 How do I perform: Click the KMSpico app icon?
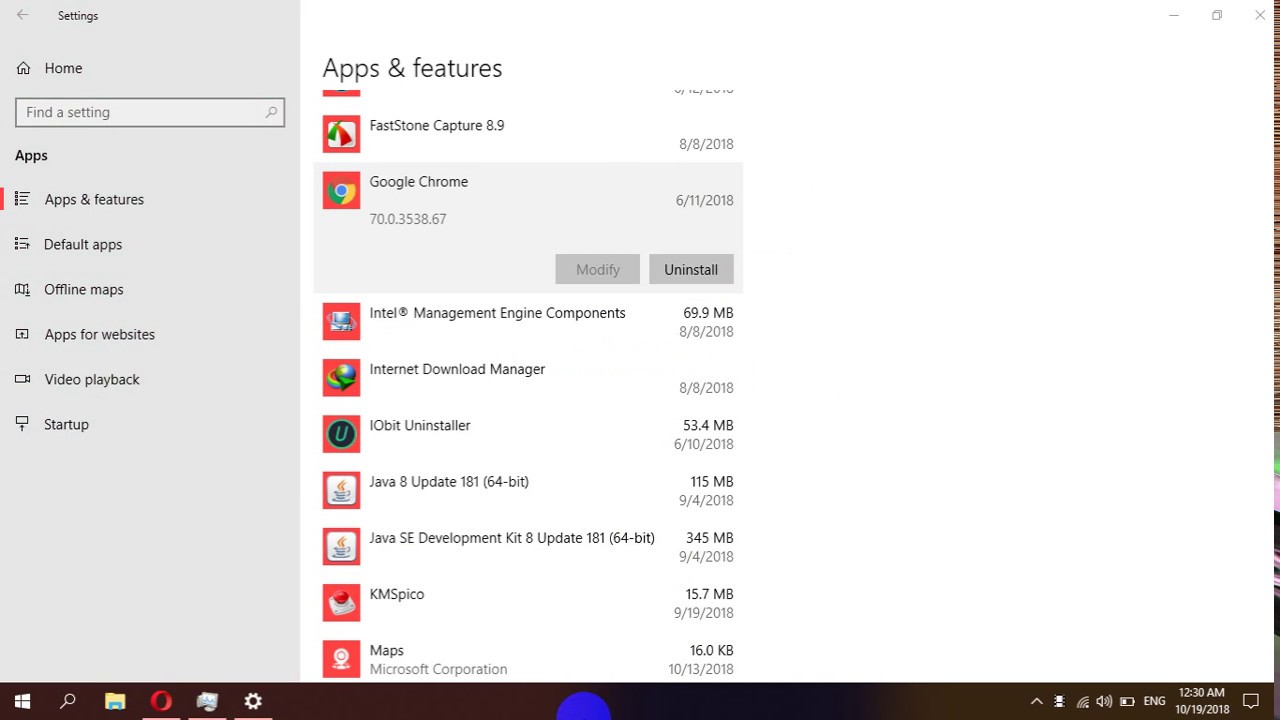point(341,603)
